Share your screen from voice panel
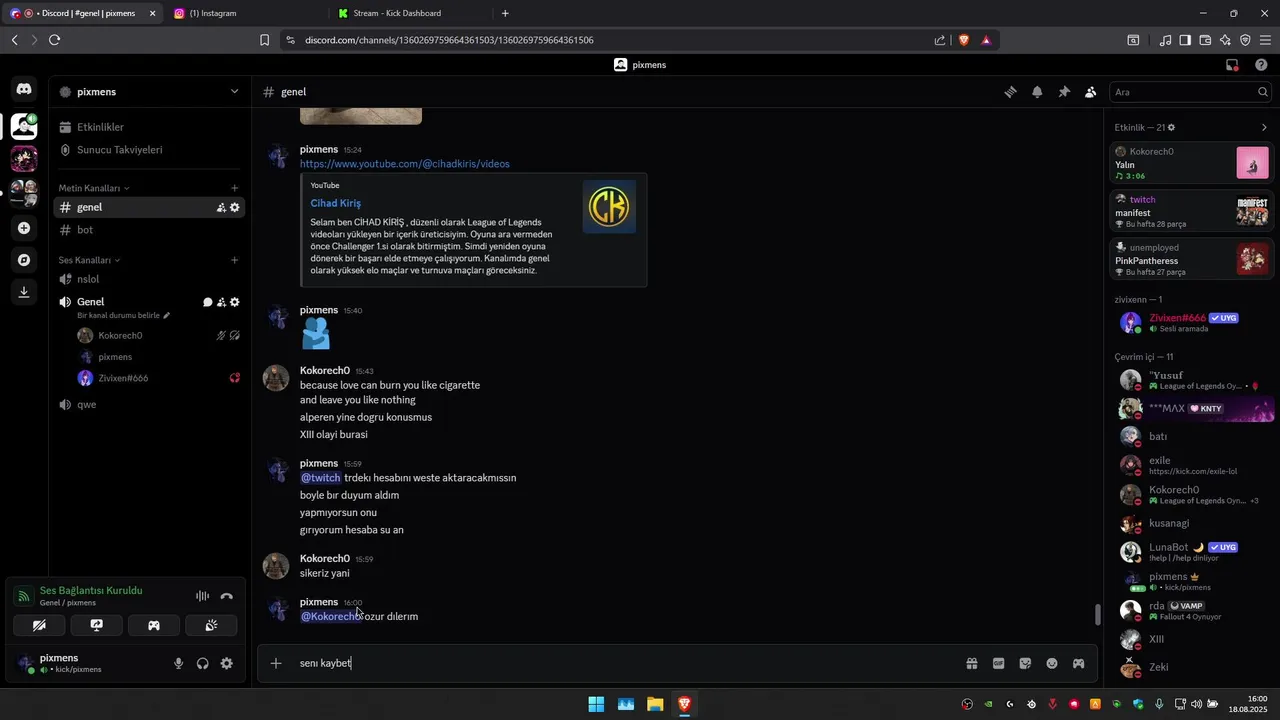Screen dimensions: 1280x720 point(97,625)
